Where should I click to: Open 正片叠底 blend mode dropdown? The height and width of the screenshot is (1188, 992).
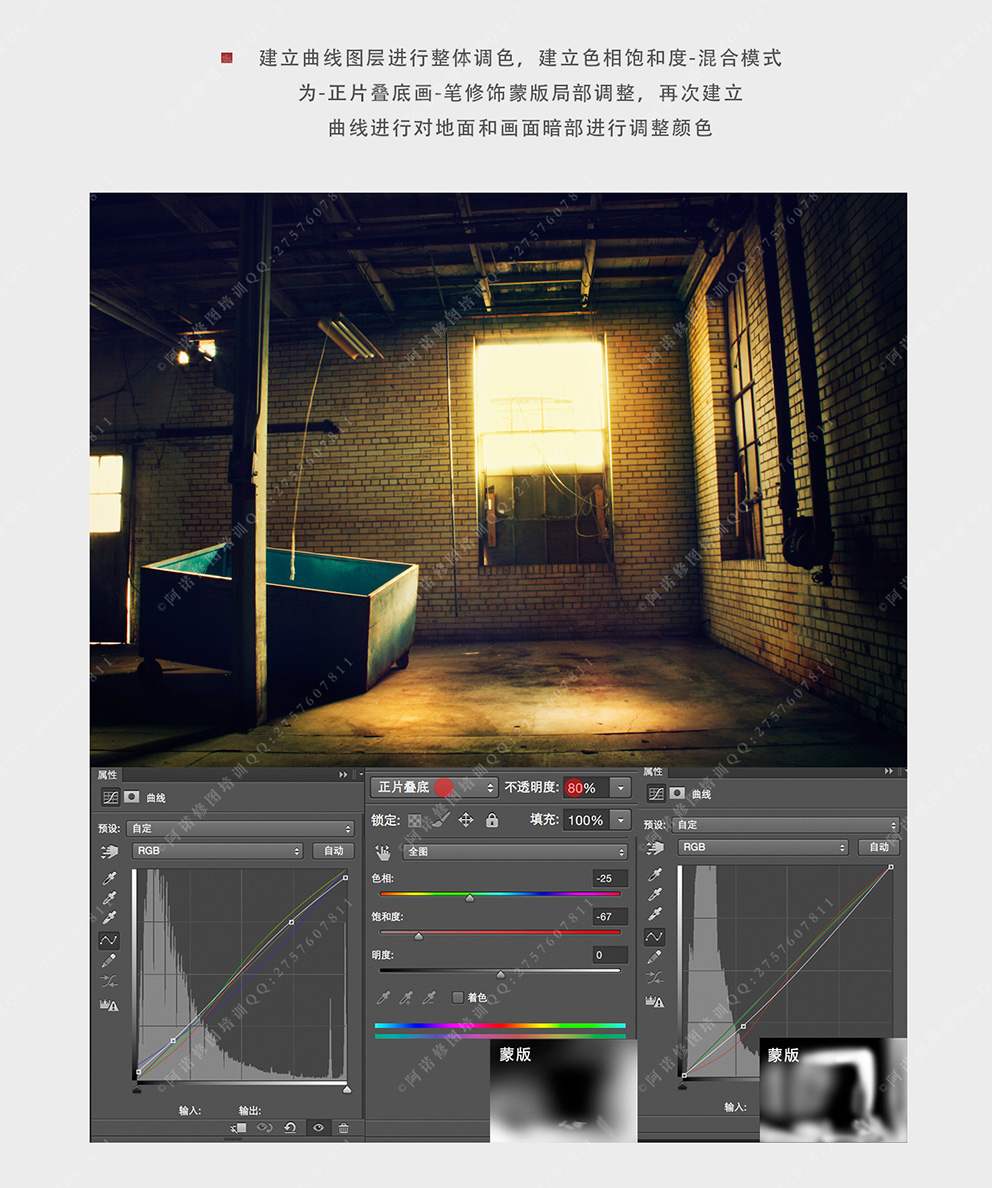[x=434, y=787]
